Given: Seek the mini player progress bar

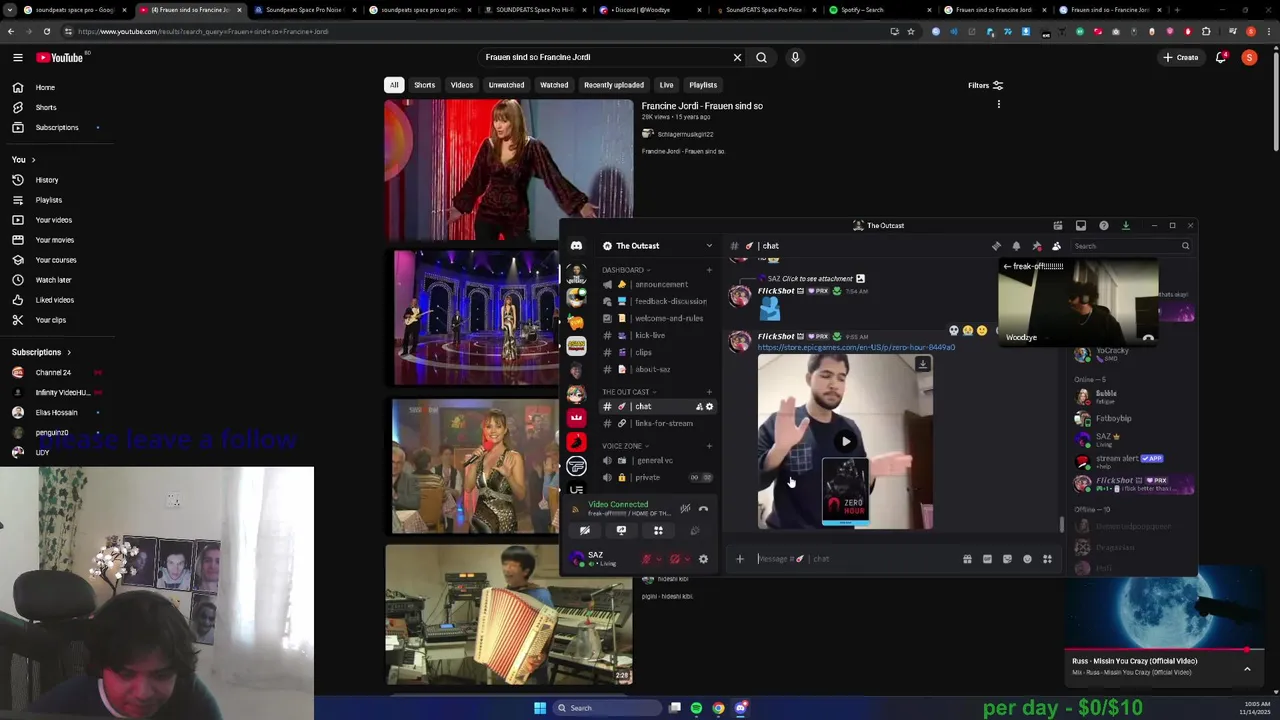Looking at the screenshot, I should tap(1164, 650).
